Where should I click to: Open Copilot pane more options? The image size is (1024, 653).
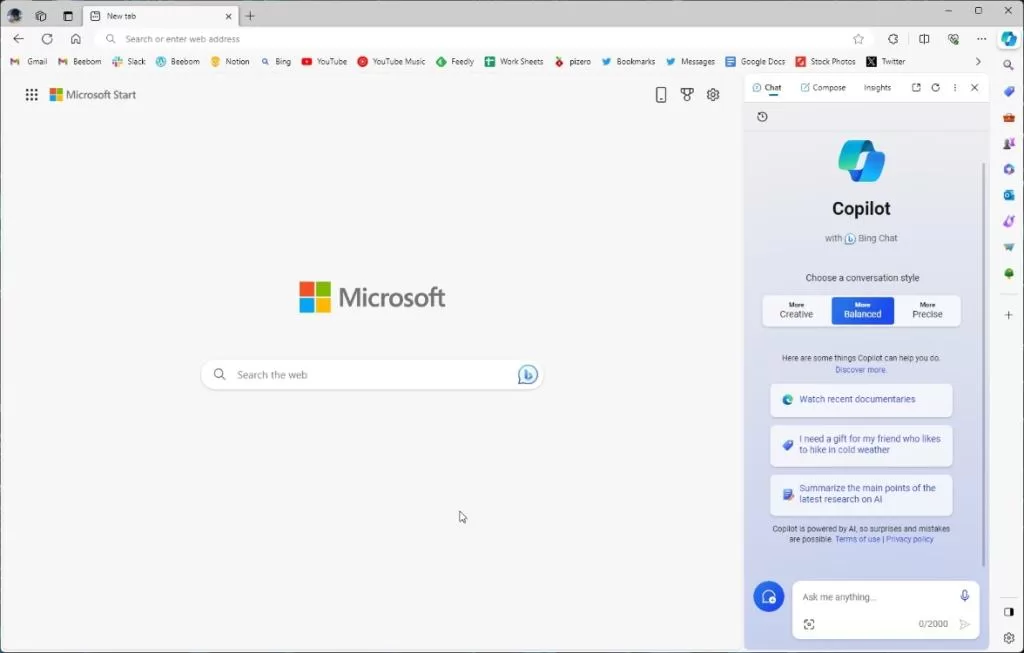(x=955, y=88)
